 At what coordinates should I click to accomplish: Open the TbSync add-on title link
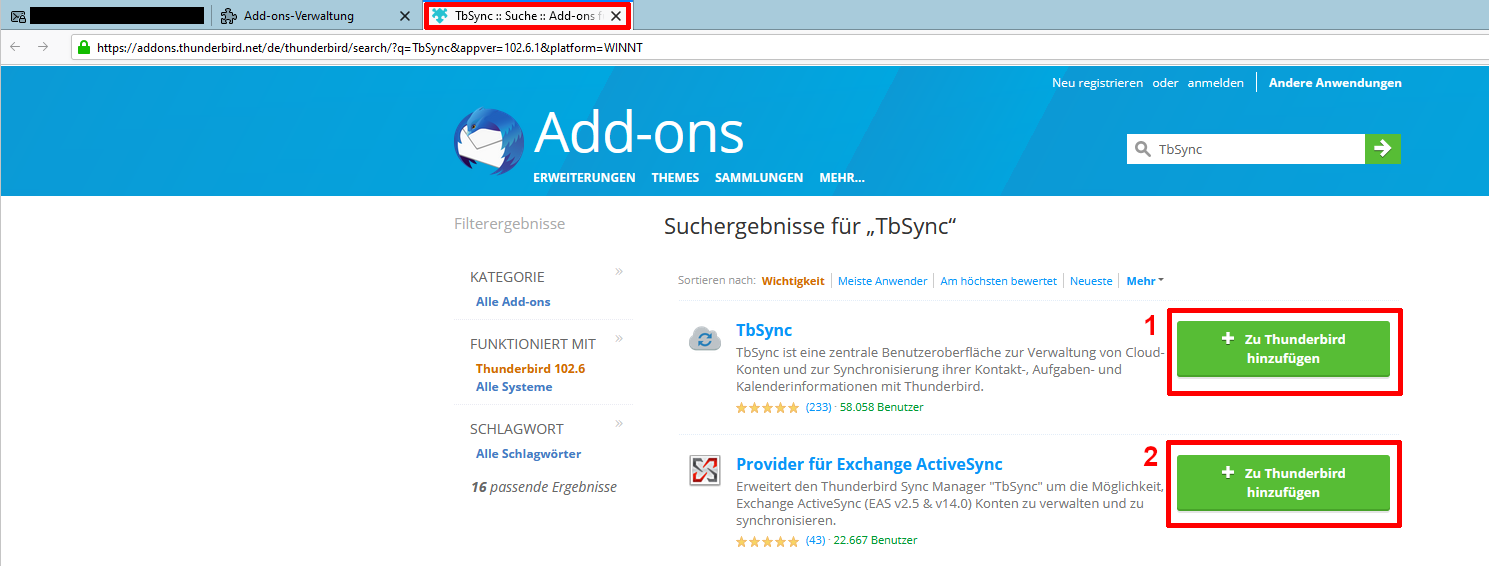coord(764,330)
